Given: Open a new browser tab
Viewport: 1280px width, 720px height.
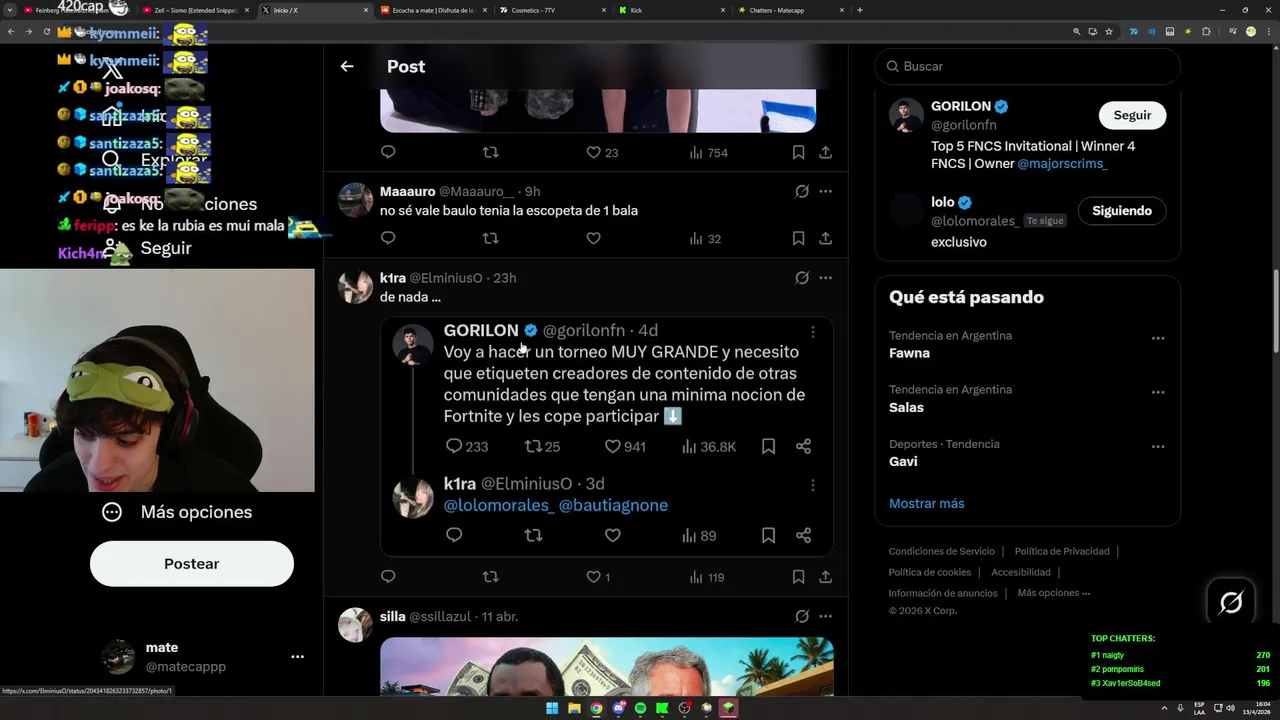Looking at the screenshot, I should 860,10.
